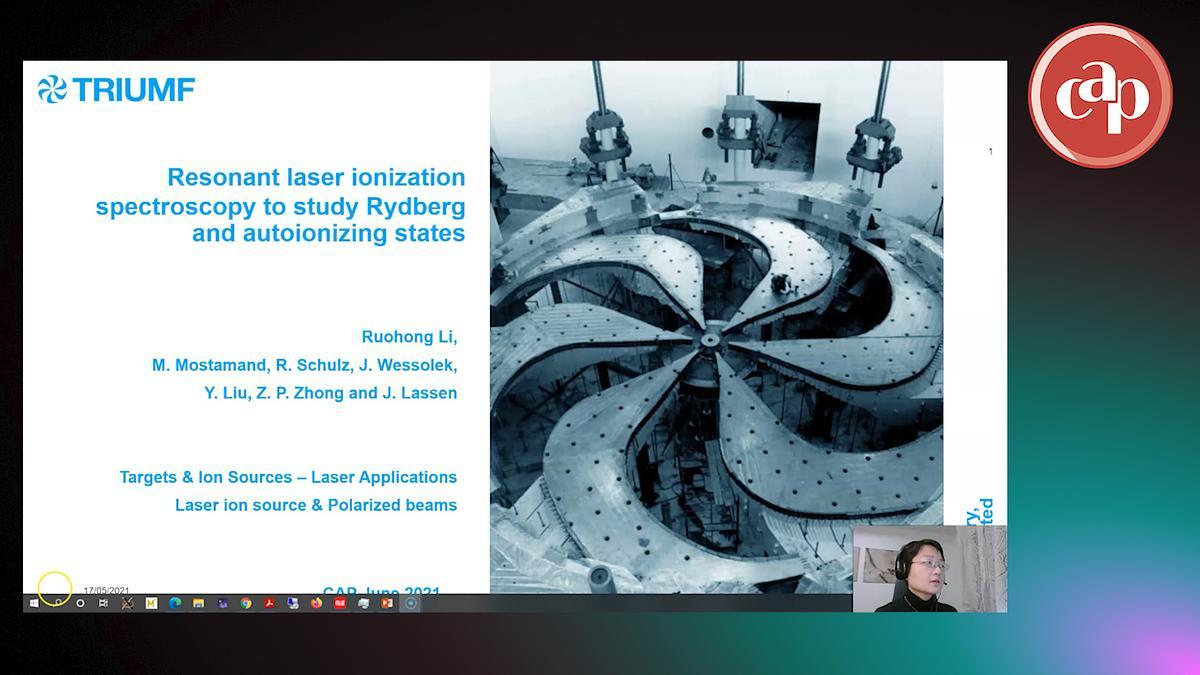Viewport: 1200px width, 675px height.
Task: Click the active blue circle app in taskbar
Action: point(410,603)
